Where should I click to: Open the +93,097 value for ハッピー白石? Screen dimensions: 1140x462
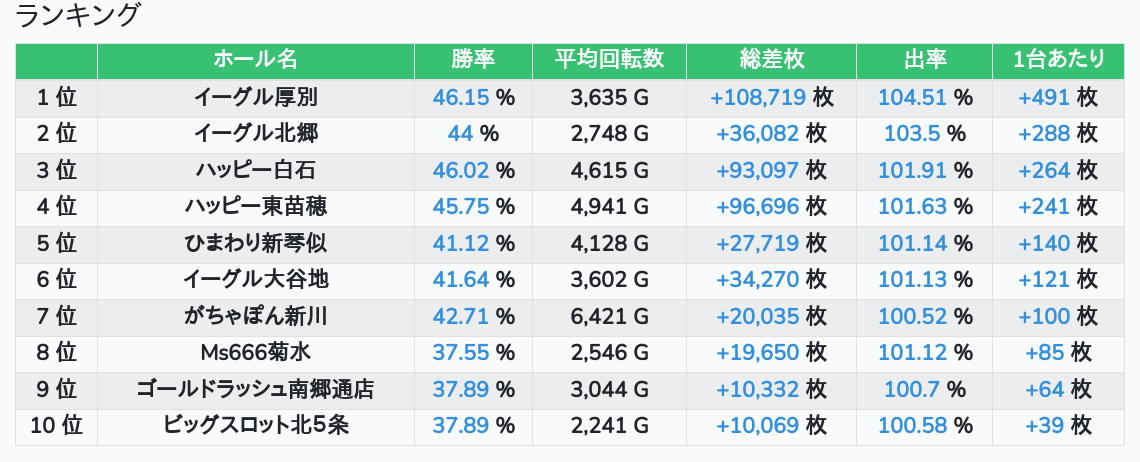(757, 170)
